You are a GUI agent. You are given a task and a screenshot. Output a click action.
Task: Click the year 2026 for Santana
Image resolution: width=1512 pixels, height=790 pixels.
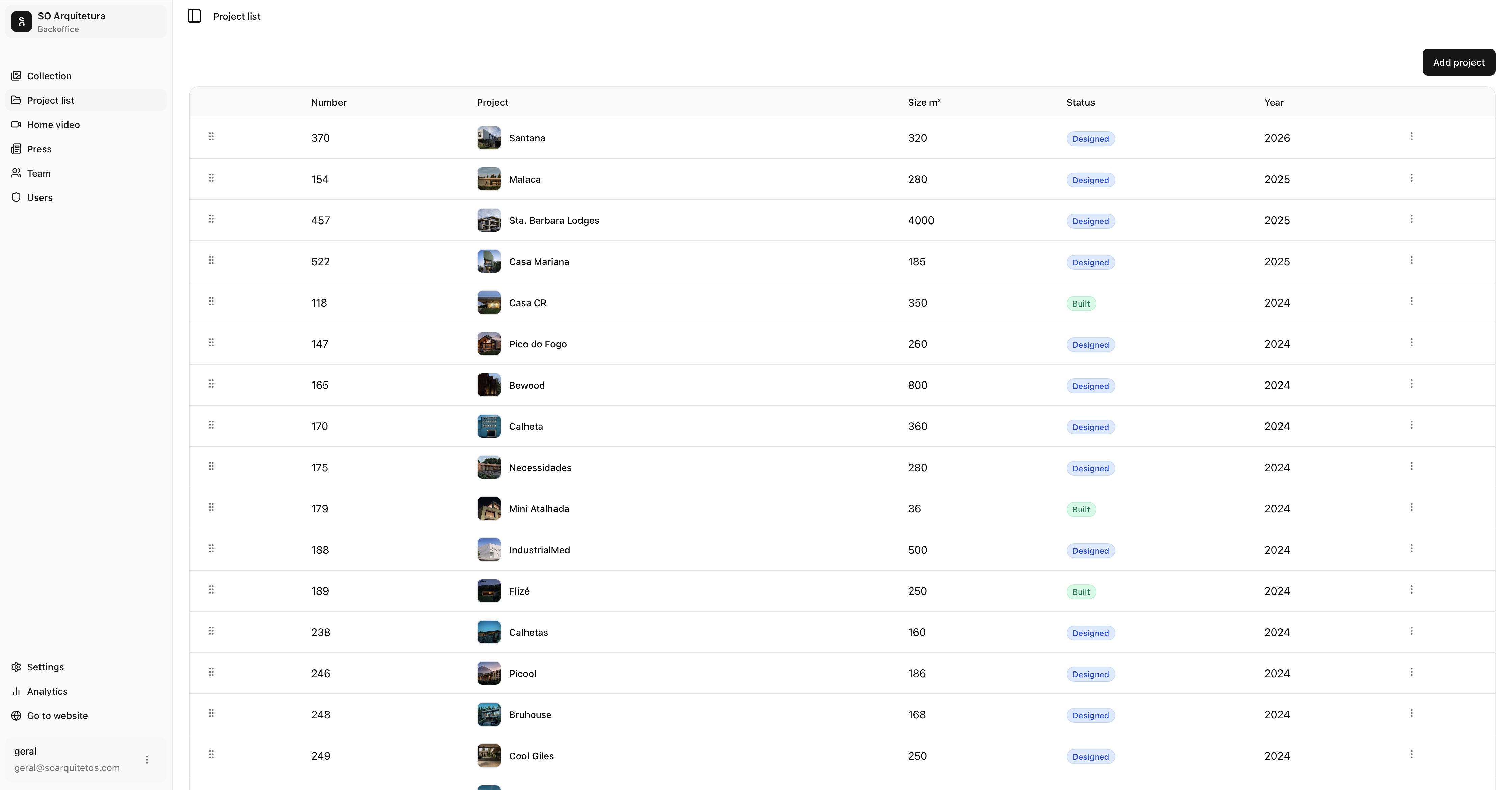tap(1277, 138)
